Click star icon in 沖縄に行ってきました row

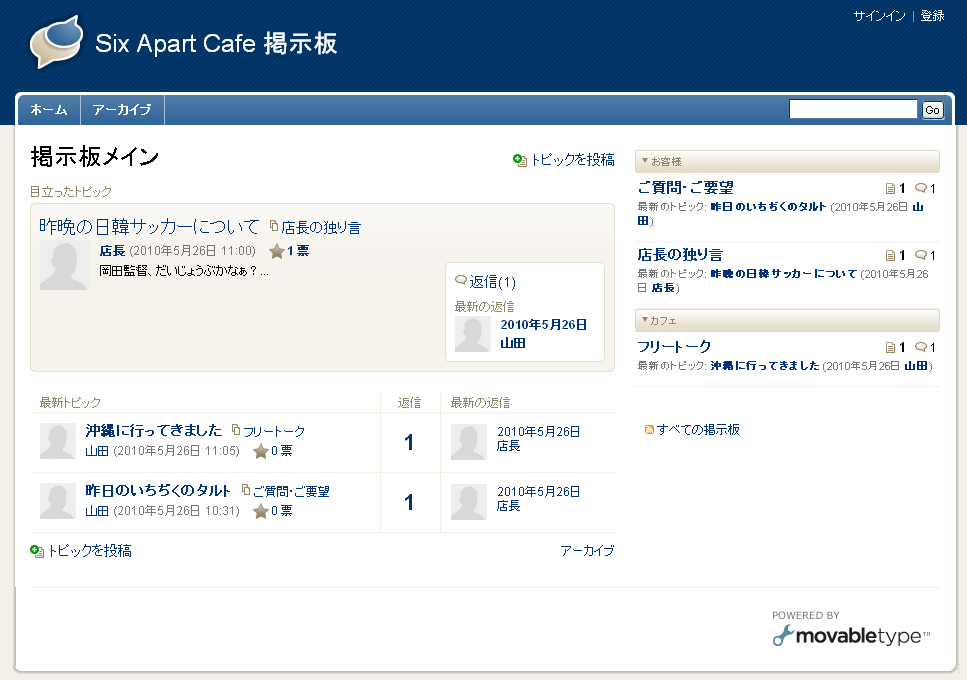click(261, 451)
